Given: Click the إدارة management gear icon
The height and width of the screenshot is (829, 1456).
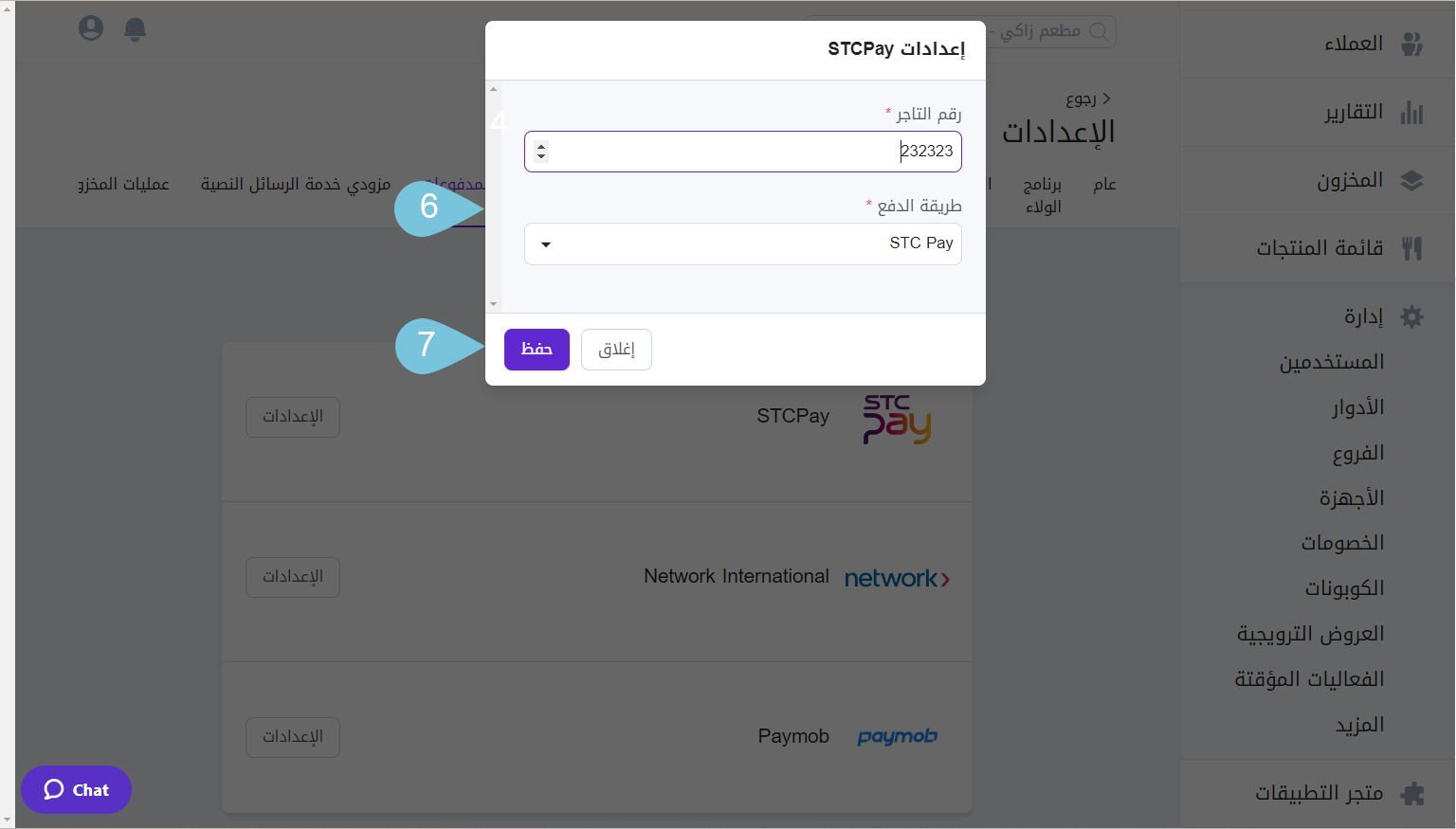Looking at the screenshot, I should pyautogui.click(x=1411, y=315).
